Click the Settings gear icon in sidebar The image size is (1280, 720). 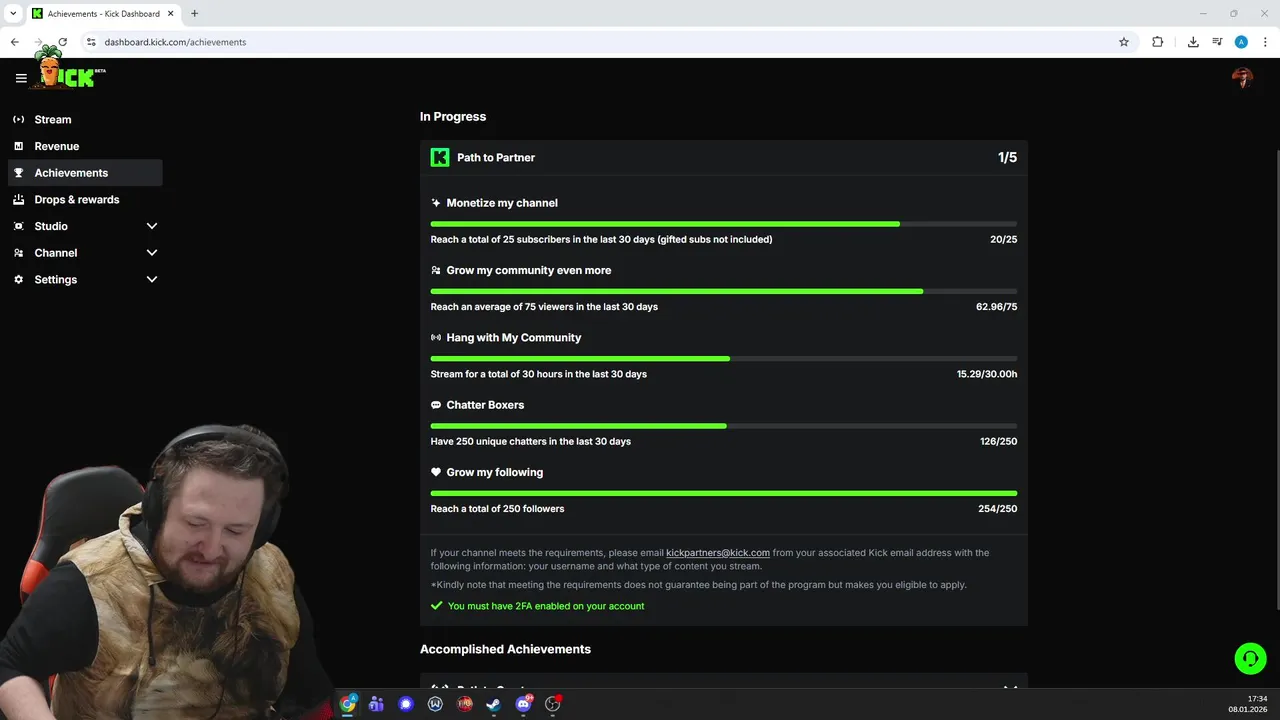(18, 279)
